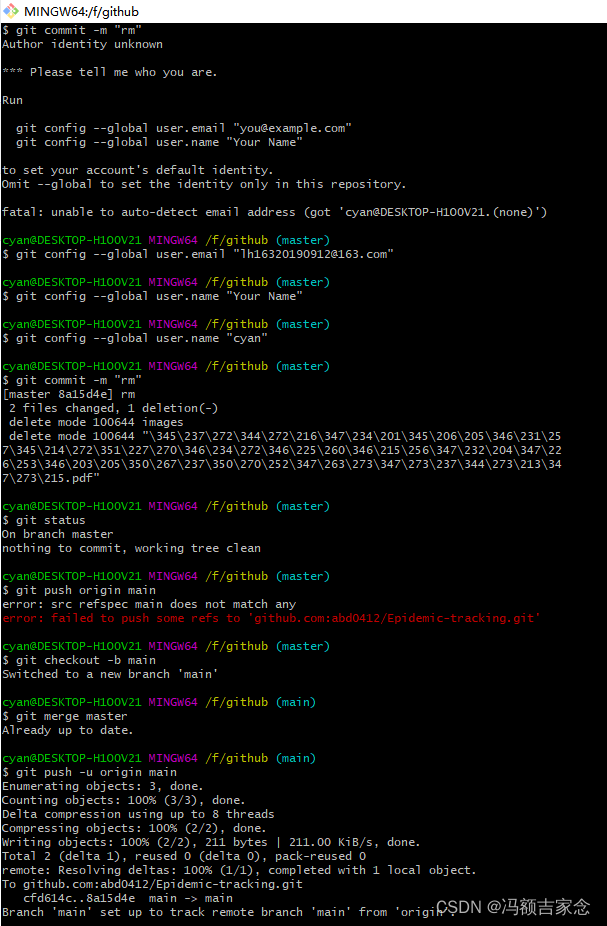Click the "On branch master" line
Image resolution: width=607 pixels, height=926 pixels.
coord(58,534)
